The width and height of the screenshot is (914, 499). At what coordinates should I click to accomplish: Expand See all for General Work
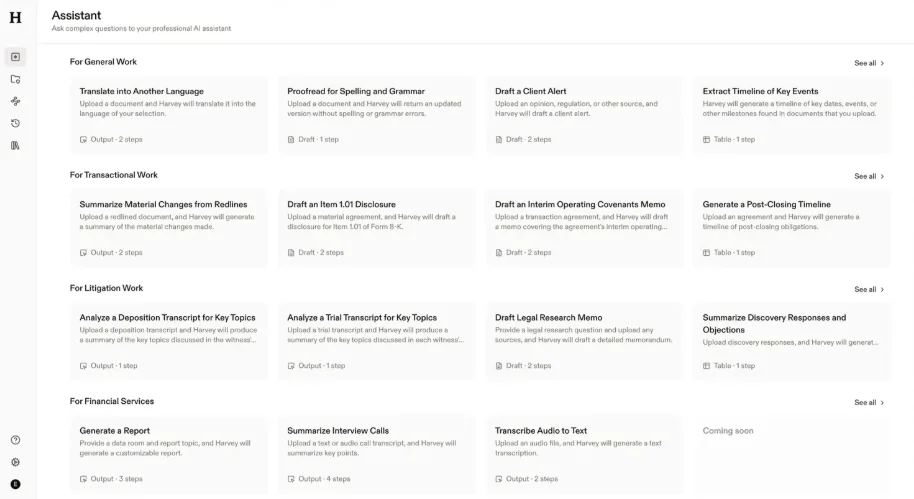[x=869, y=63]
